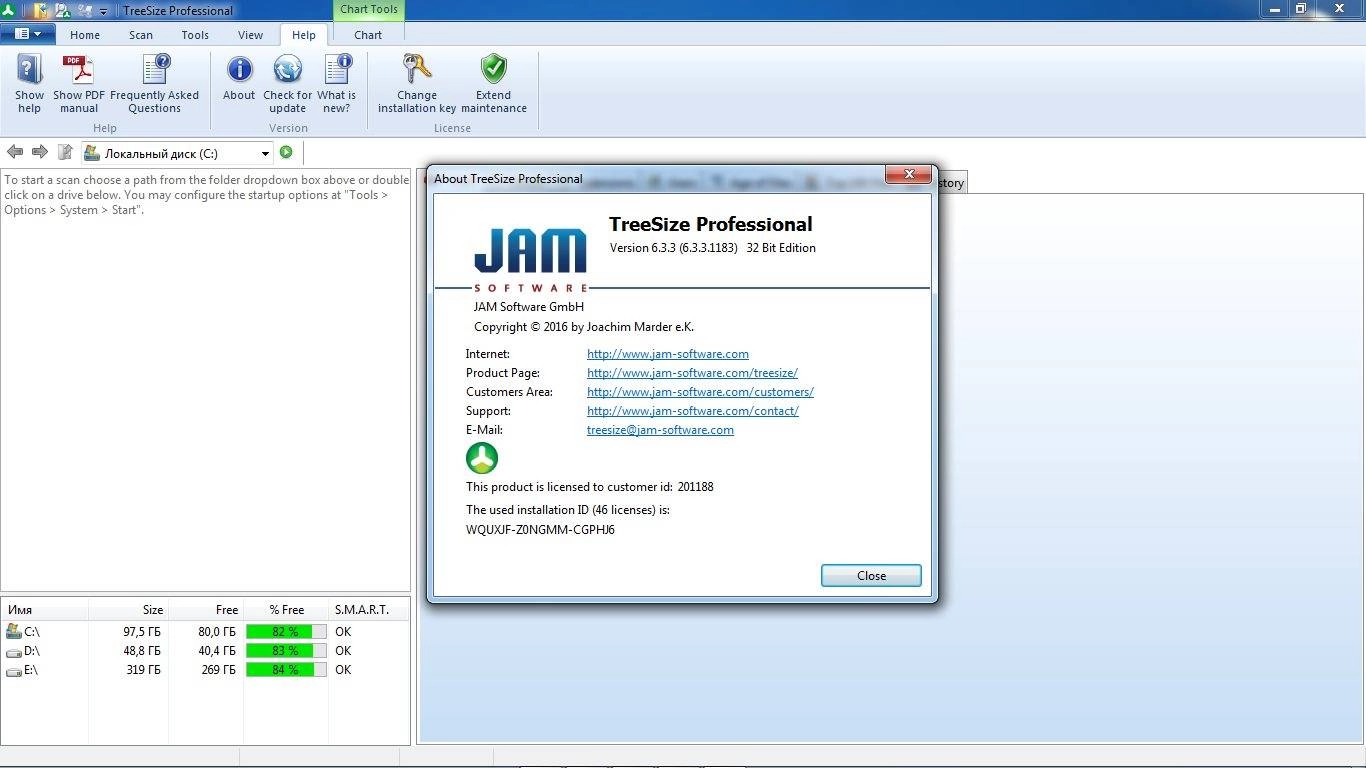Click Change installation key

tap(417, 84)
